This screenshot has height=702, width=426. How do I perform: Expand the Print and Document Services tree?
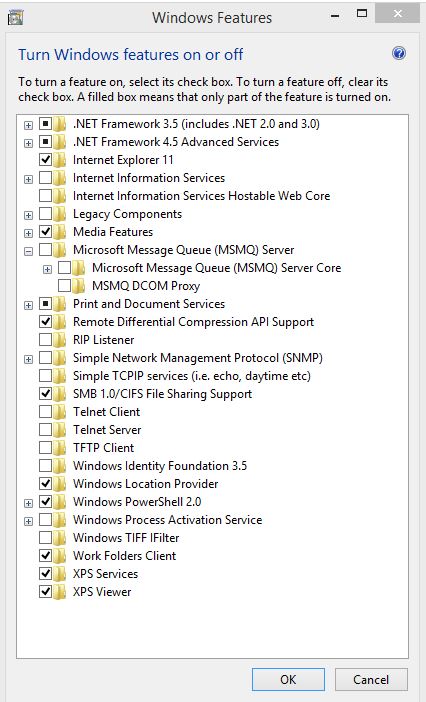[x=29, y=305]
